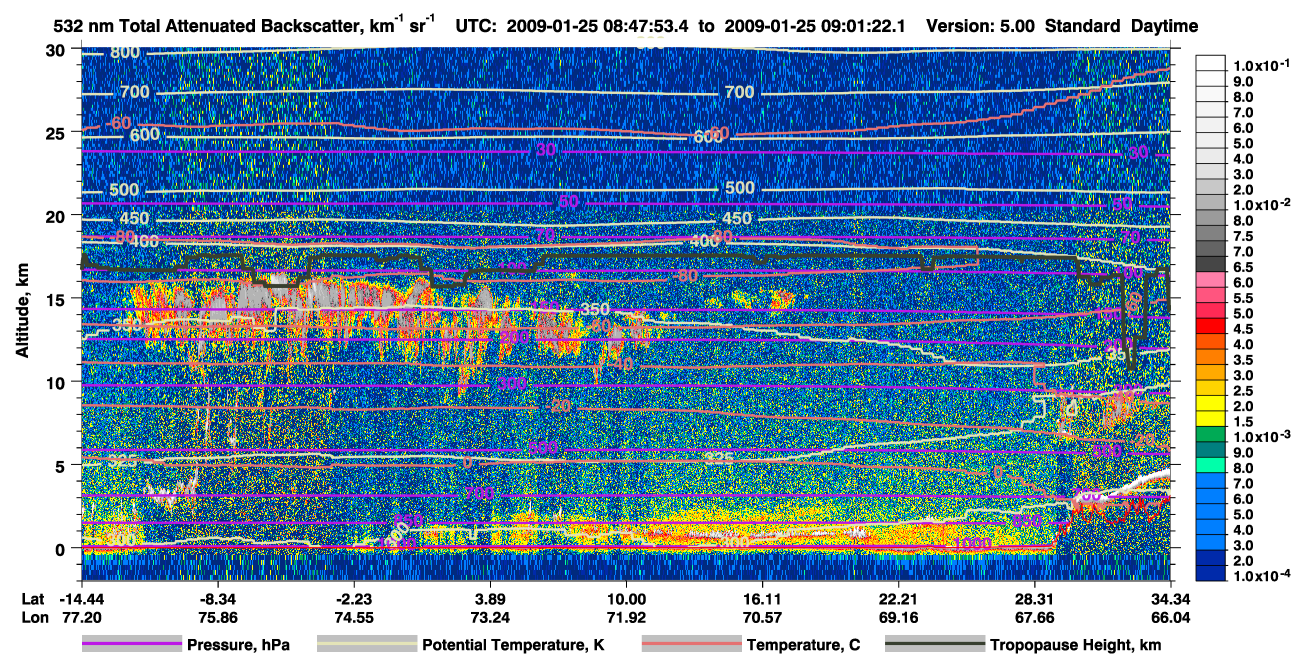Viewport: 1300px width, 667px height.
Task: Click the longitude value '66.04'
Action: tap(1170, 617)
